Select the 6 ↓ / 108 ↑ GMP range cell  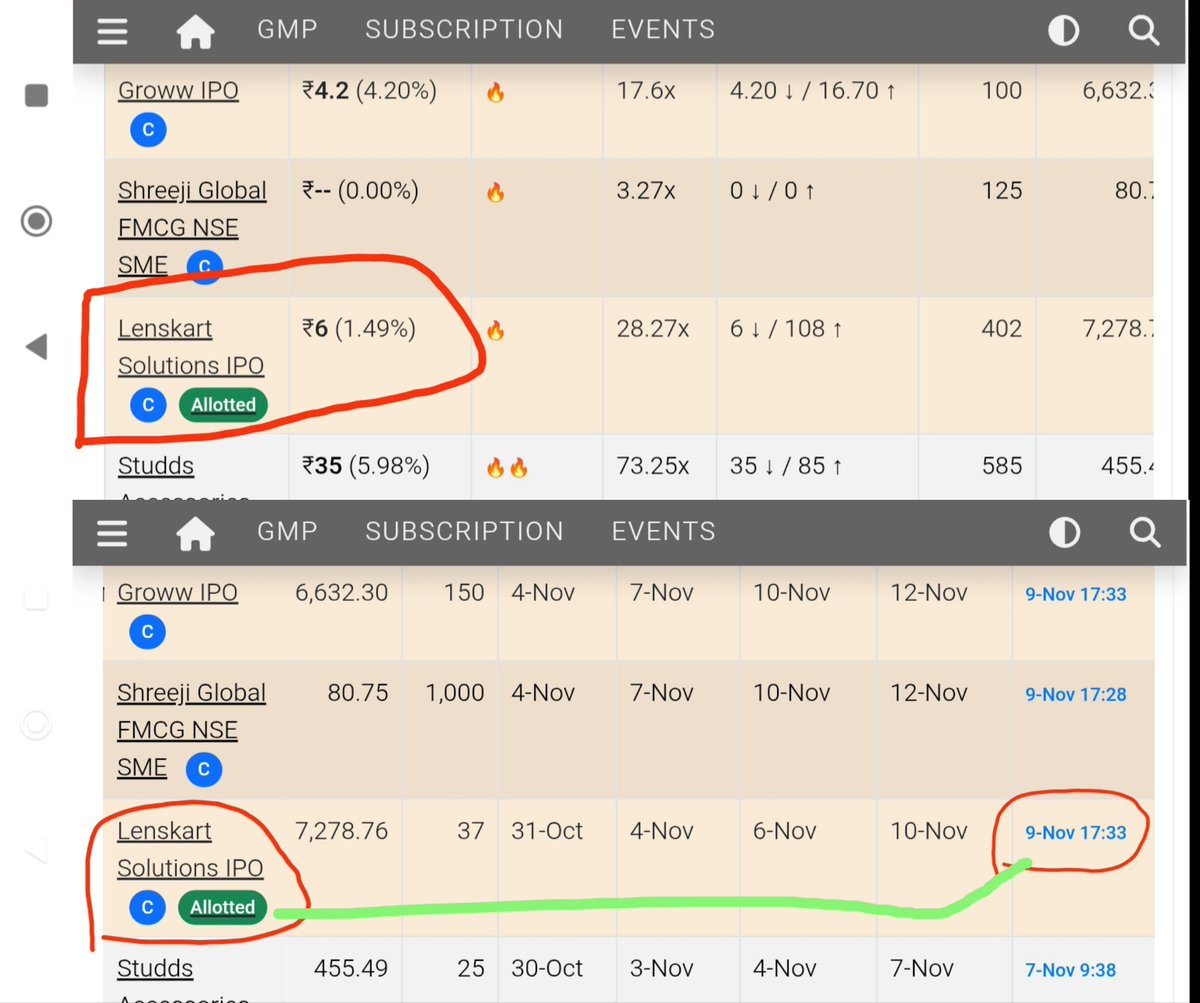coord(786,328)
